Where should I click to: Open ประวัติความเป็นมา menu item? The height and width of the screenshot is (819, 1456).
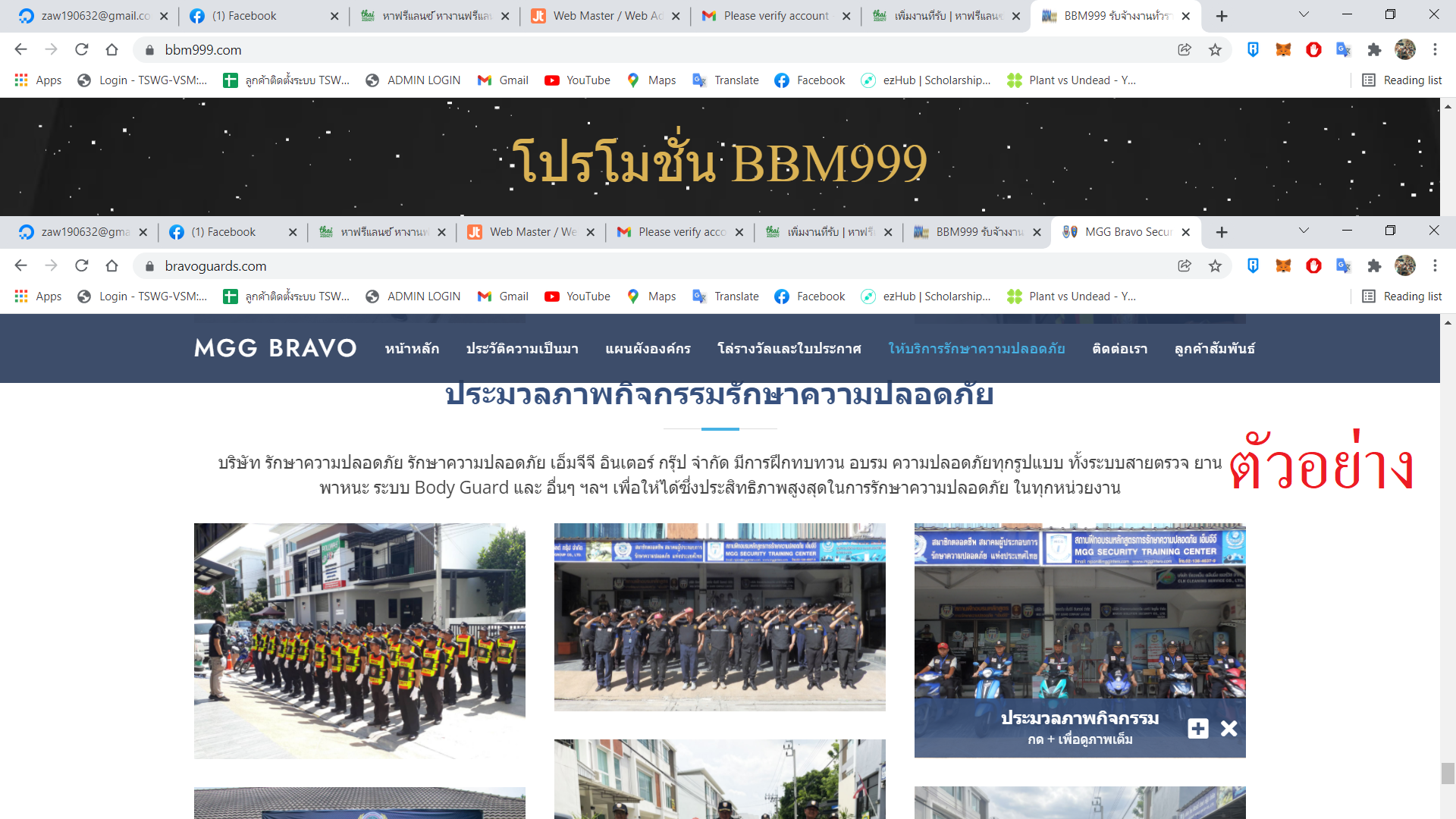coord(522,349)
